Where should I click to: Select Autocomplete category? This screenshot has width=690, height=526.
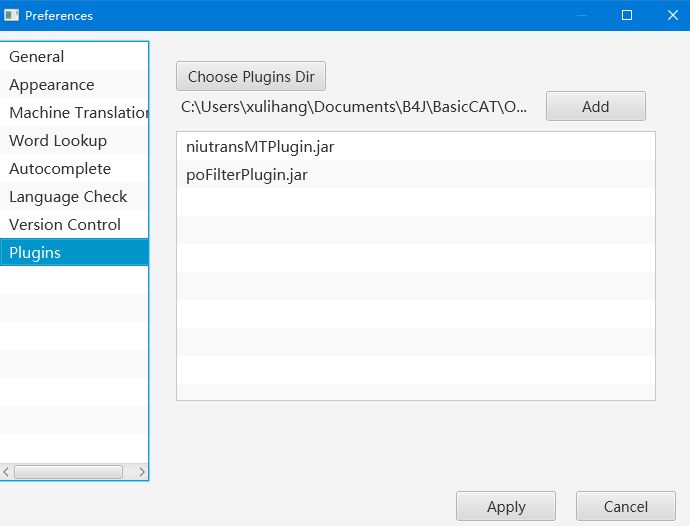tap(74, 169)
